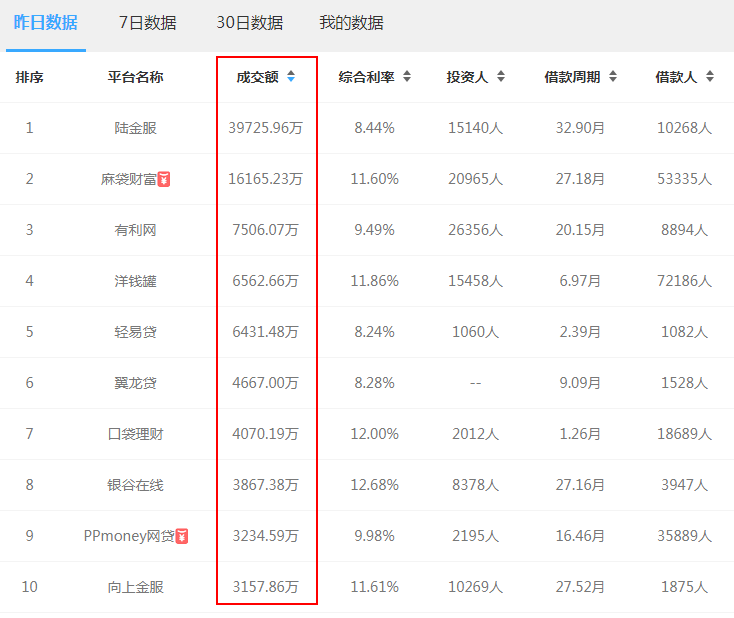Select the 16165.23万 transaction value
The height and width of the screenshot is (618, 734).
[x=265, y=179]
